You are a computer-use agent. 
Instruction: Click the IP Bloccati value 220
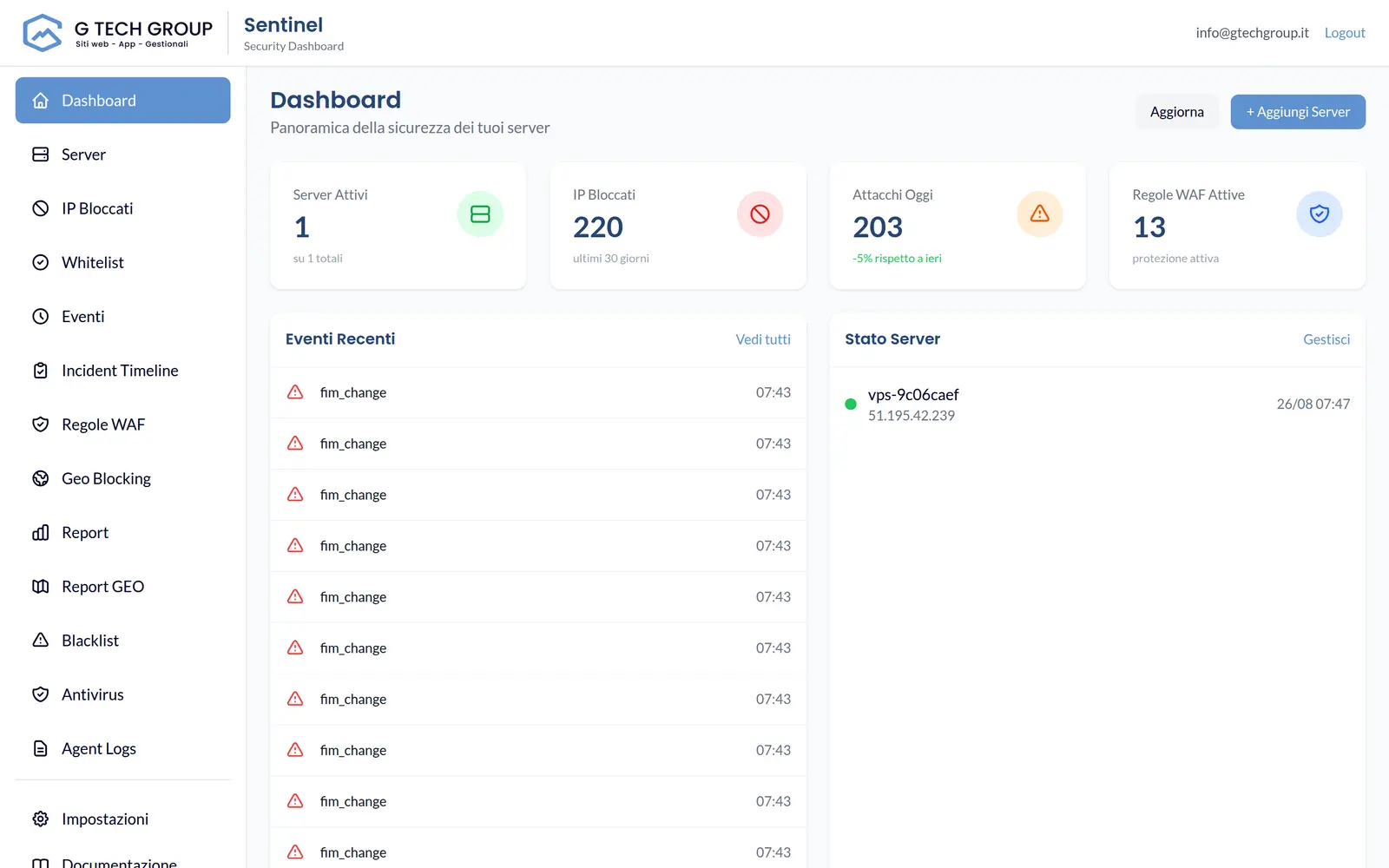point(598,227)
